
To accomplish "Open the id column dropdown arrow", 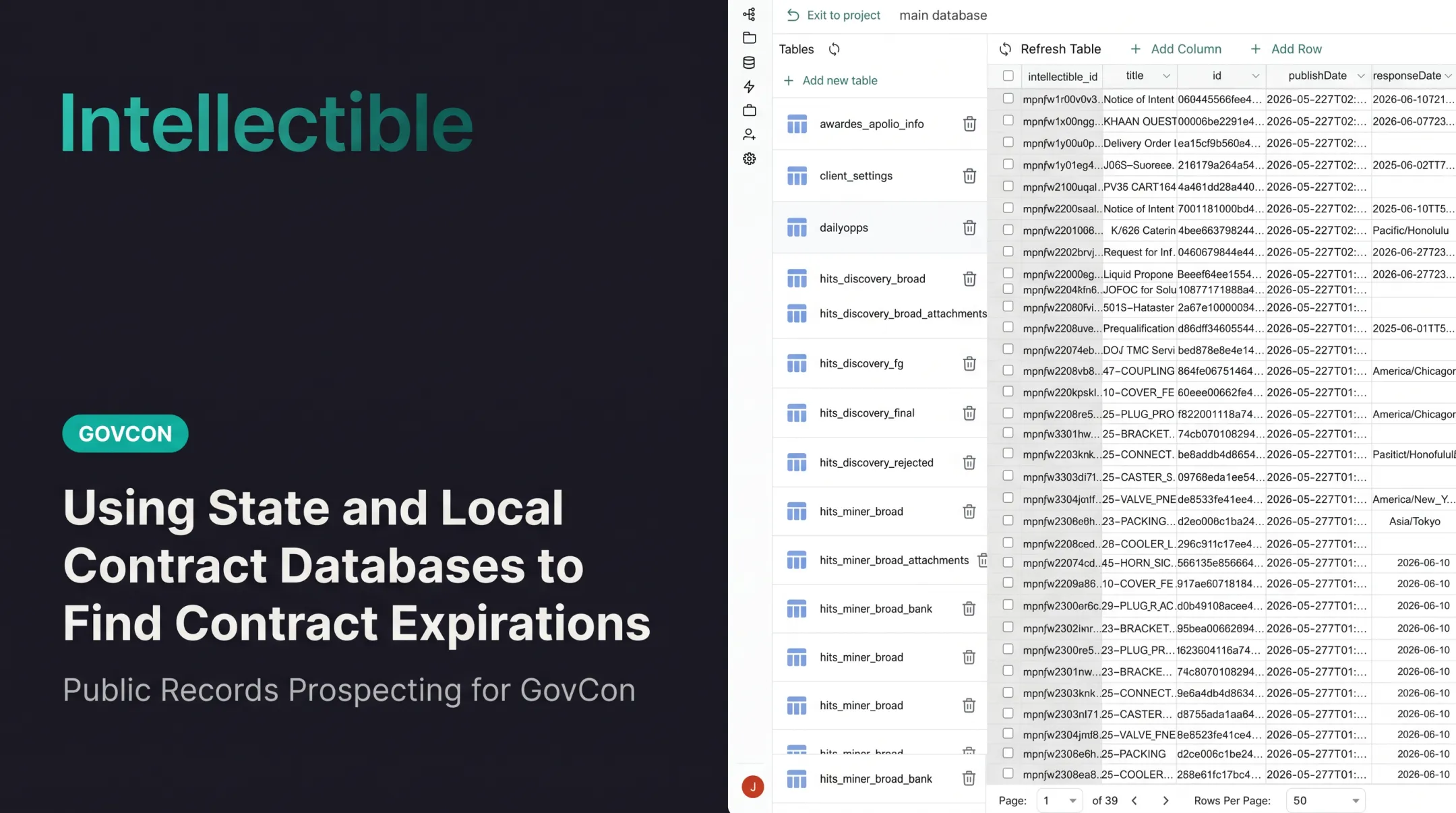I will point(1255,76).
